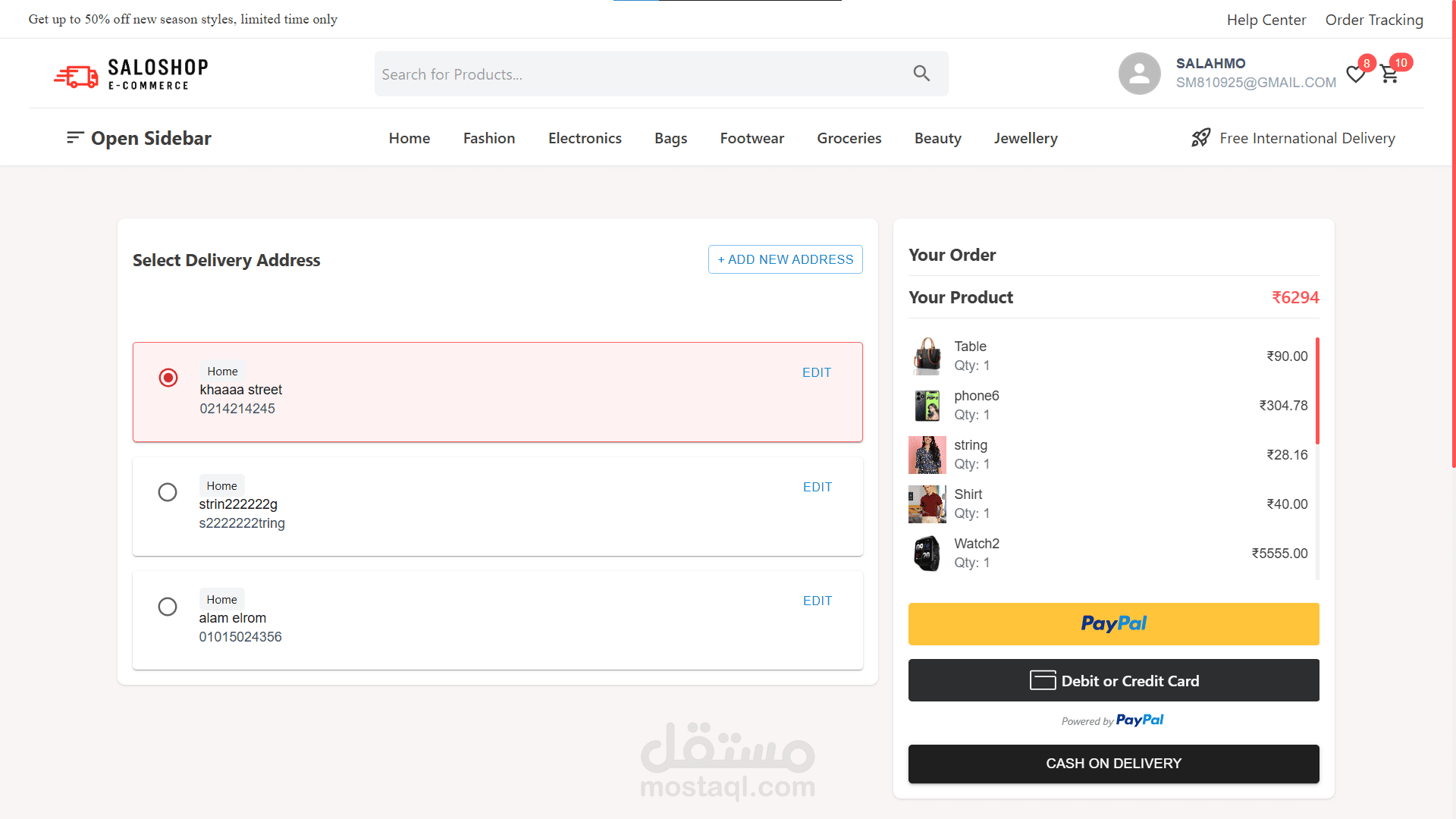Click the user avatar icon
1456x819 pixels.
tap(1139, 74)
